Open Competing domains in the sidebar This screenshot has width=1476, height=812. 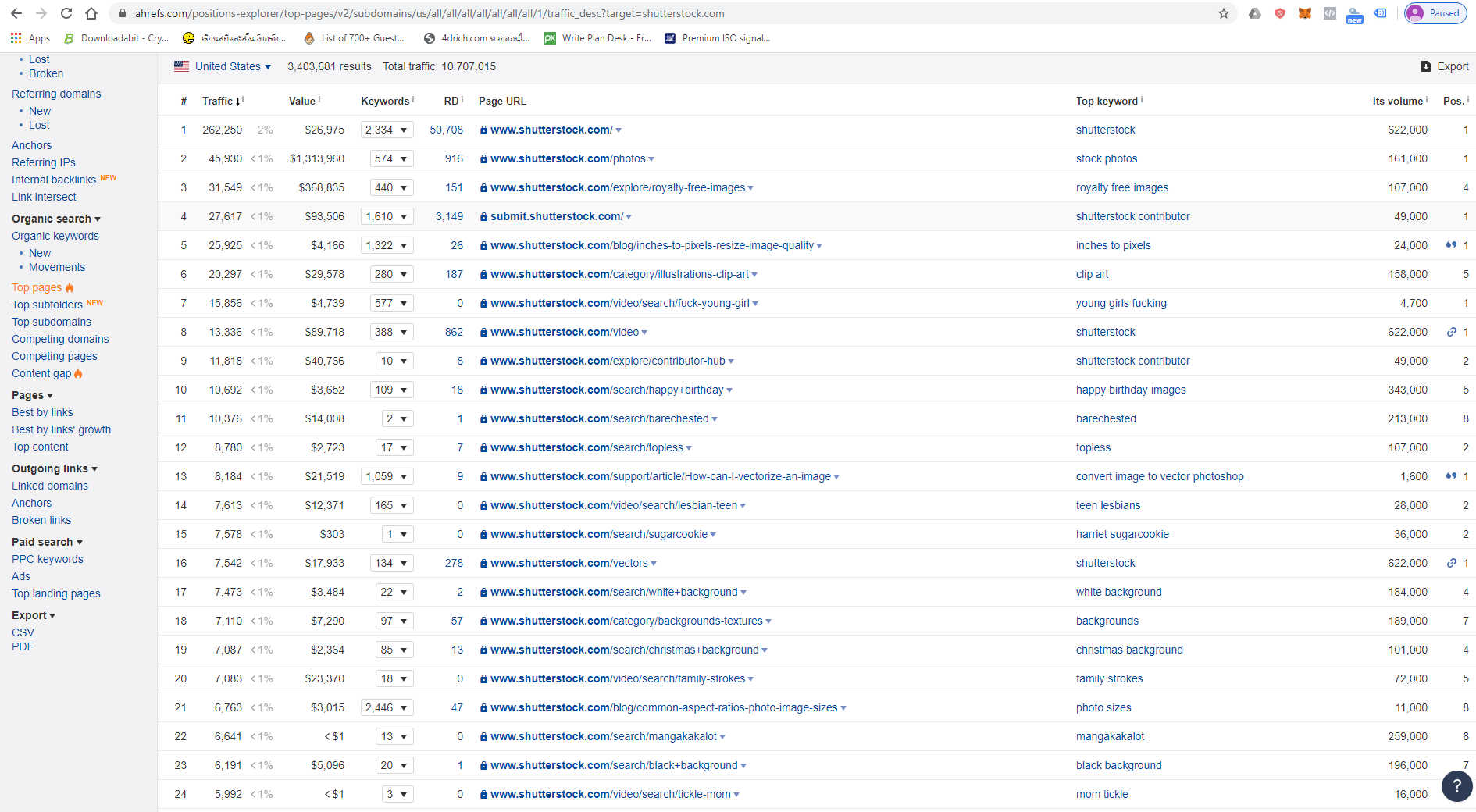pos(60,339)
